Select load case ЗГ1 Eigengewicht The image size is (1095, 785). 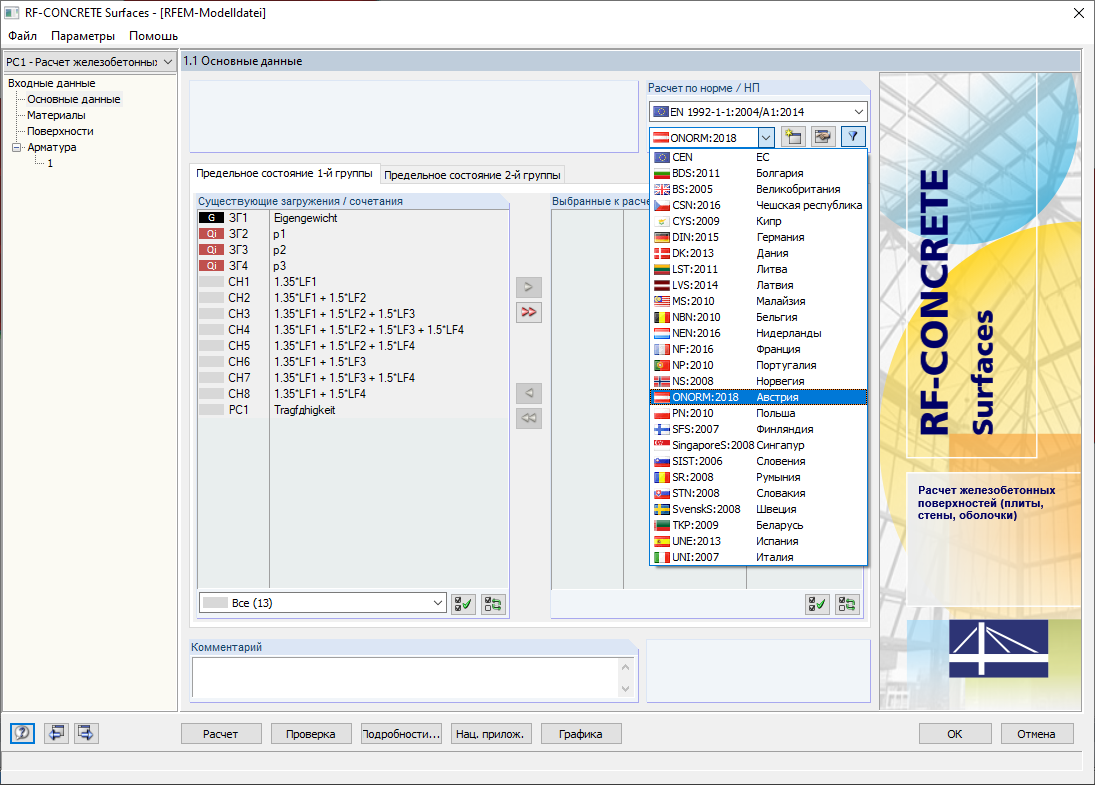tap(353, 218)
